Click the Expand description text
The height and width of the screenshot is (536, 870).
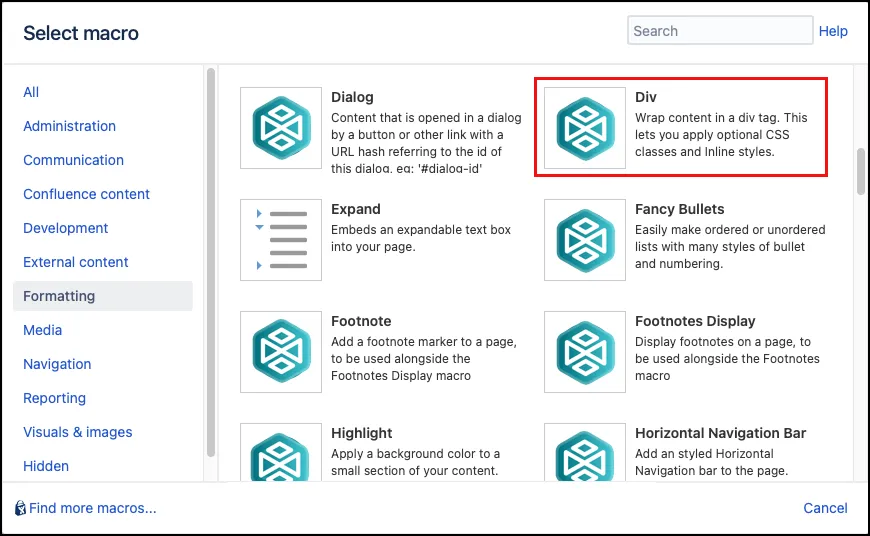click(421, 238)
